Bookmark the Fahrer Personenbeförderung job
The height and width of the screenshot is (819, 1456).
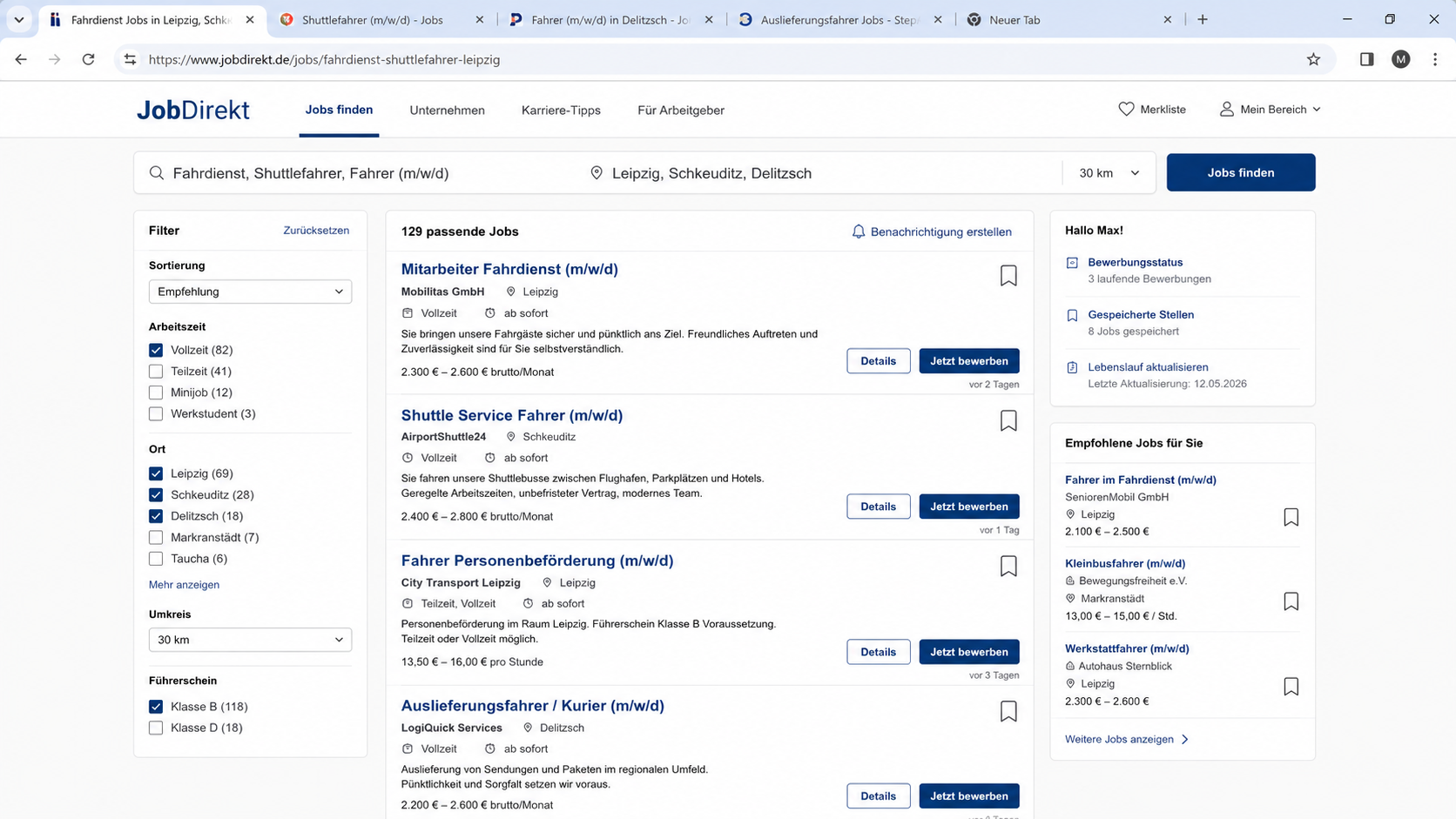pos(1008,567)
